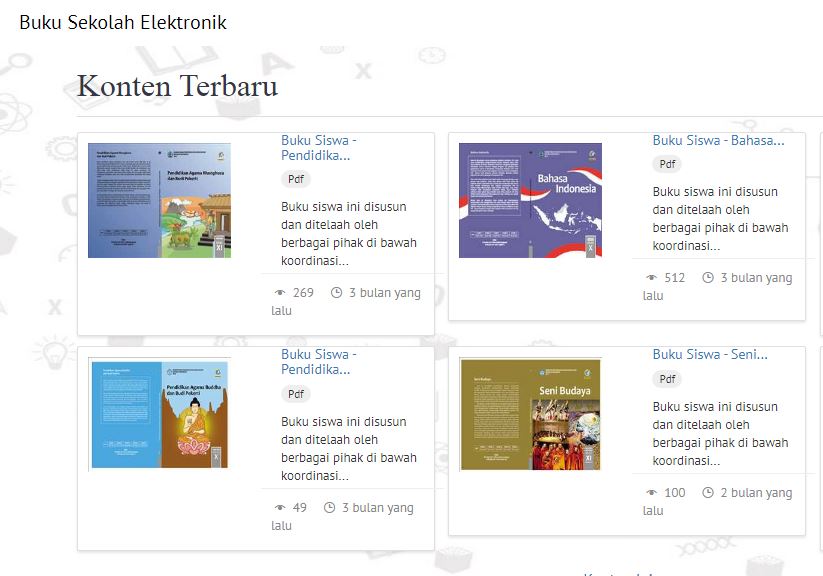The width and height of the screenshot is (823, 576).
Task: Click the Konten Terbaru section heading
Action: click(177, 87)
